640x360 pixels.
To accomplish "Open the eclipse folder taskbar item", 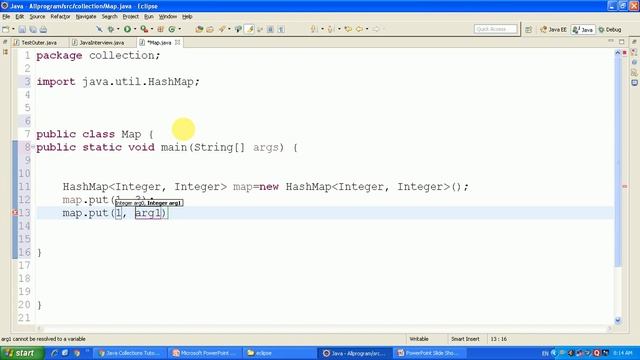I will point(279,353).
